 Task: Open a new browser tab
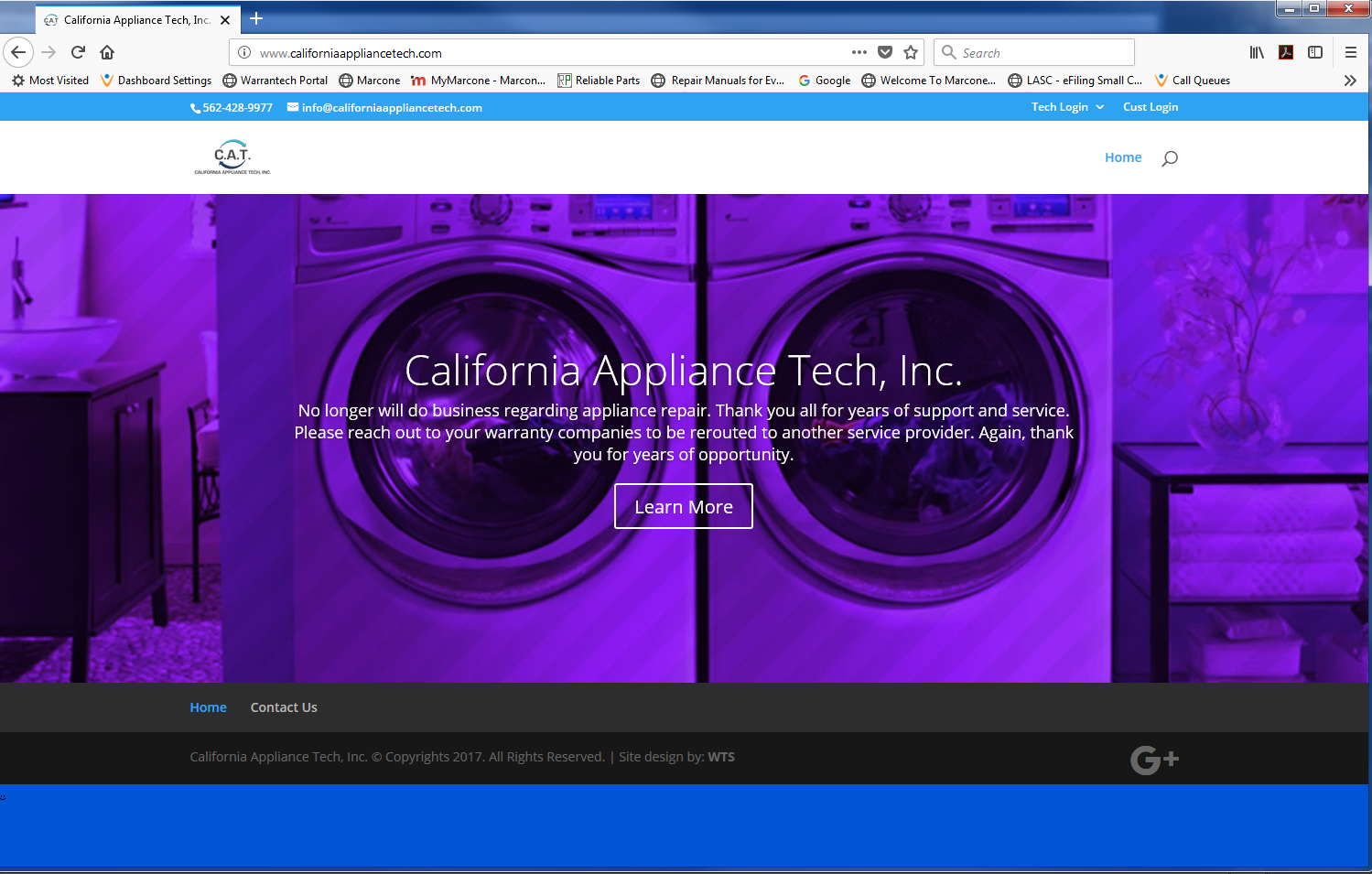pos(256,18)
